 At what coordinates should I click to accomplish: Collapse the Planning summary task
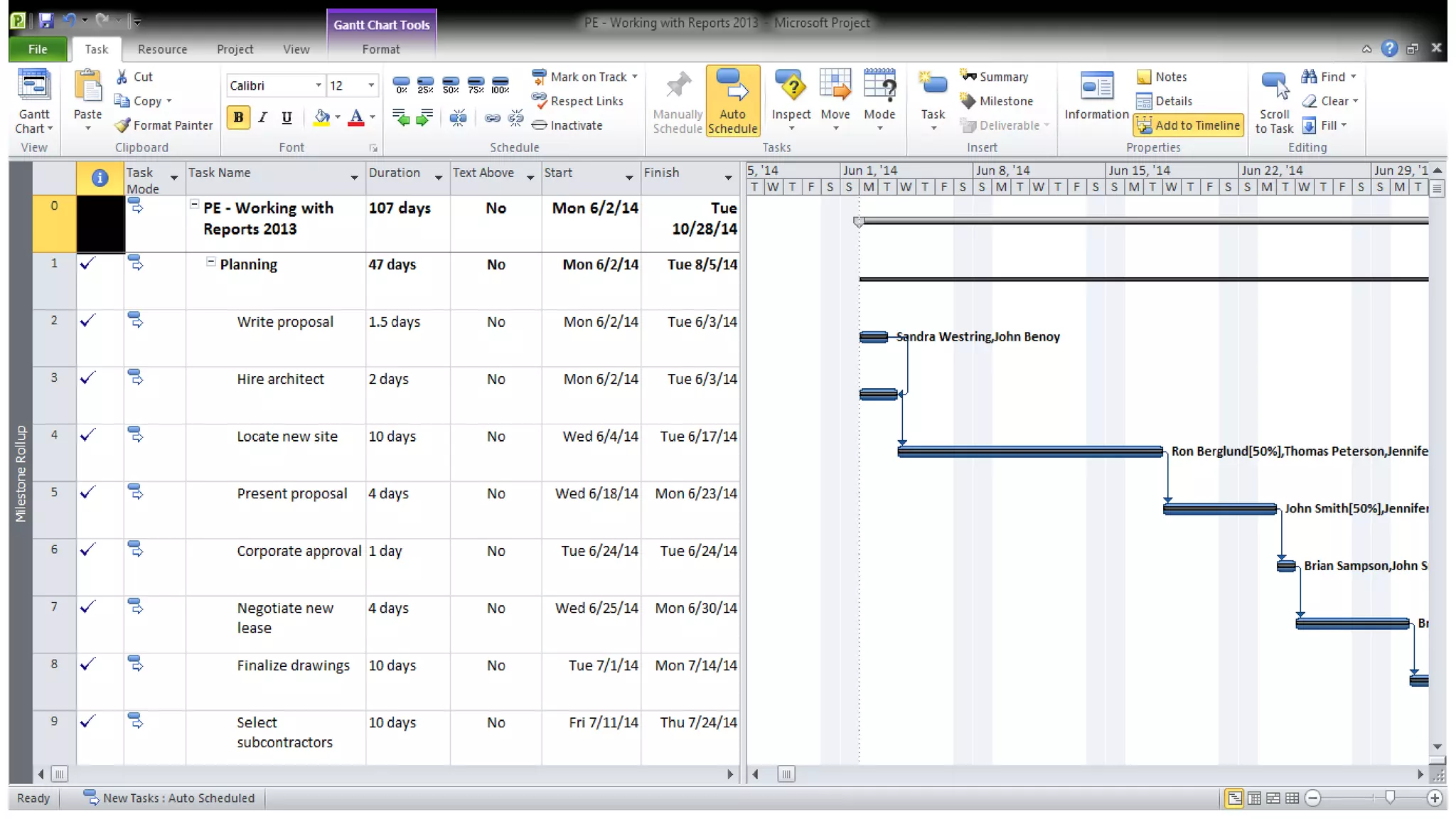tap(210, 262)
